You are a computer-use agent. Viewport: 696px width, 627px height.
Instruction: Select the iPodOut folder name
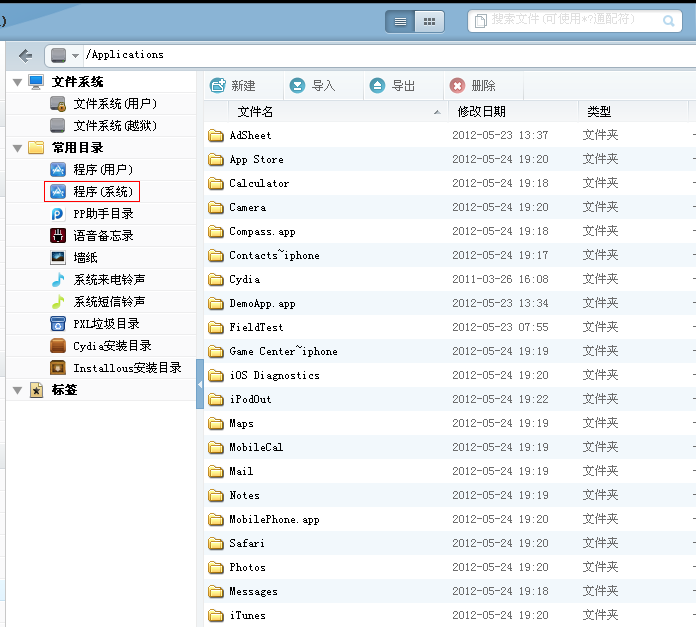(x=250, y=399)
